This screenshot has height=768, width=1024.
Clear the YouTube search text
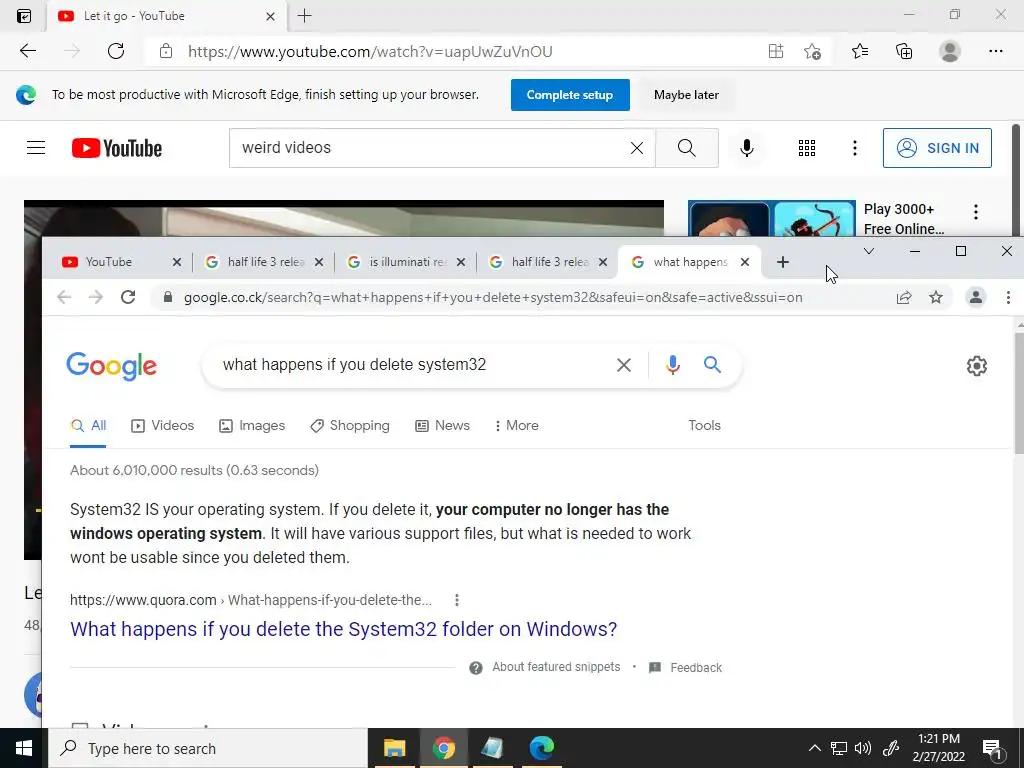[x=637, y=148]
